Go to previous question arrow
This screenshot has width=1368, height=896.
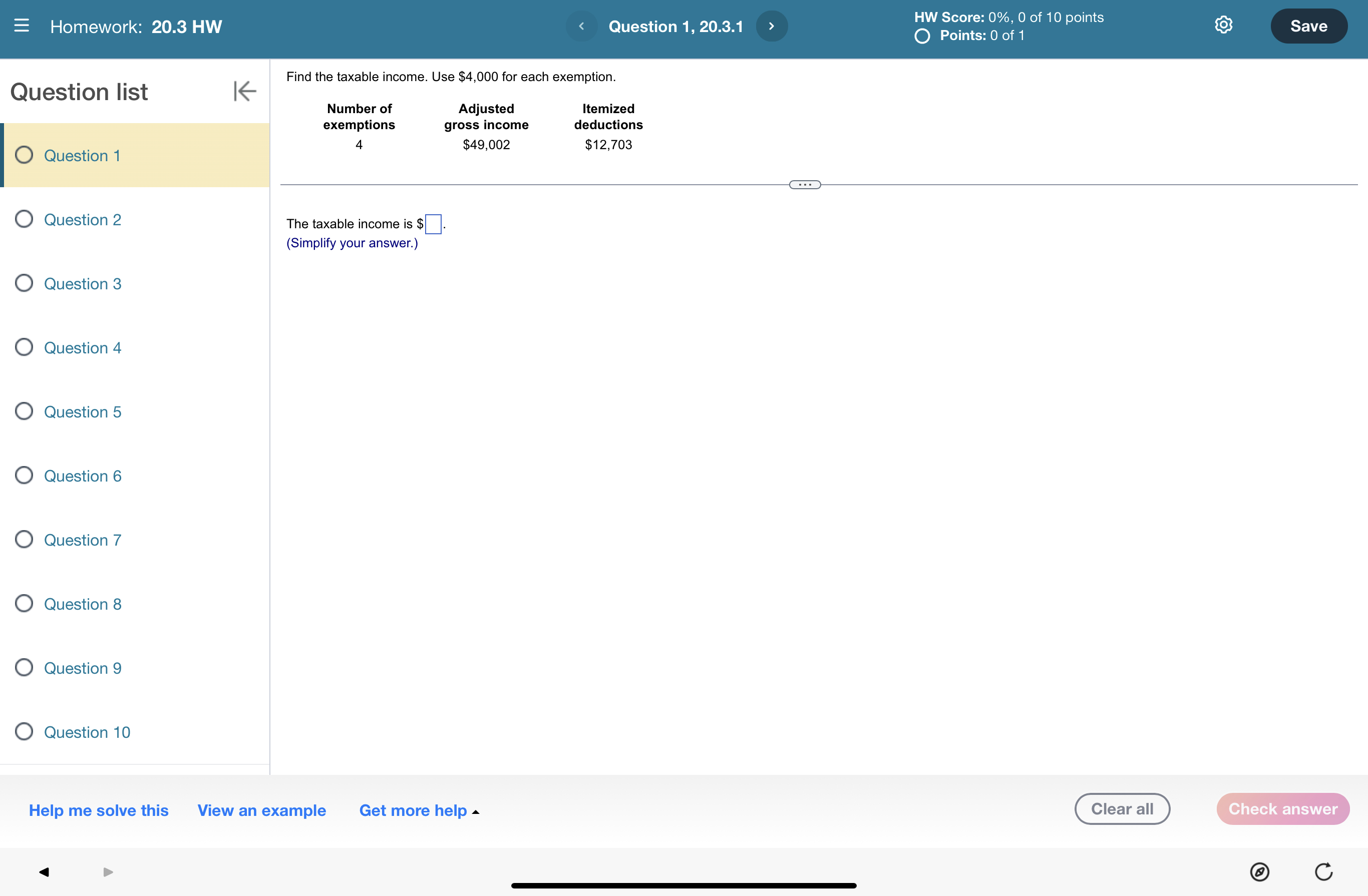(x=581, y=27)
